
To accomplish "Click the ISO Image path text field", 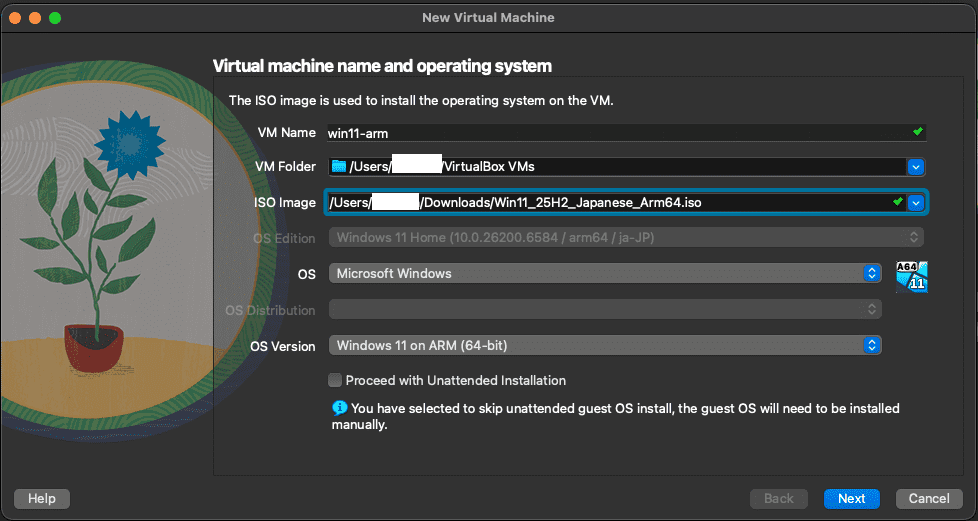I will 605,203.
